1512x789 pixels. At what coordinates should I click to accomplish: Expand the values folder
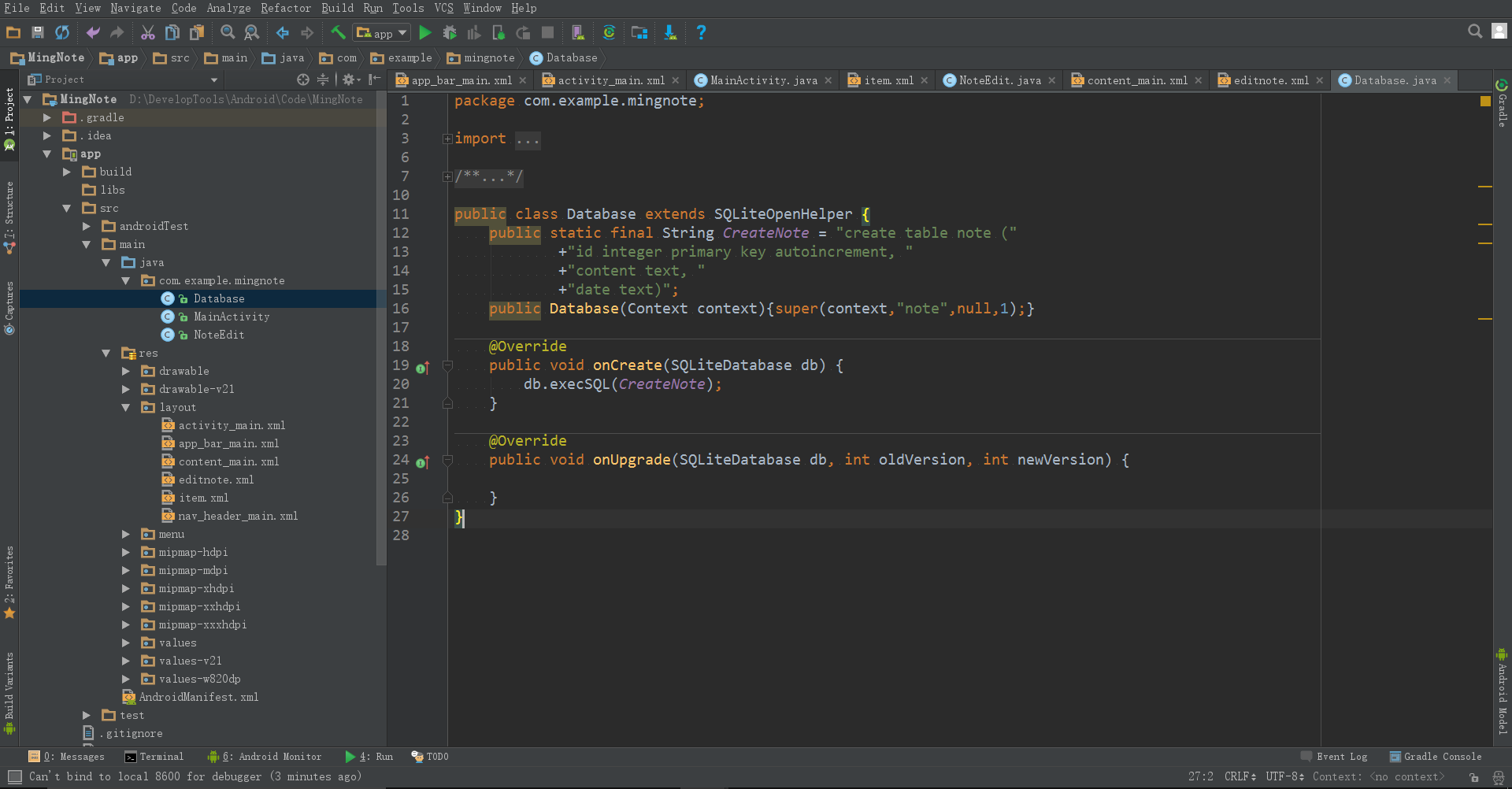click(126, 643)
